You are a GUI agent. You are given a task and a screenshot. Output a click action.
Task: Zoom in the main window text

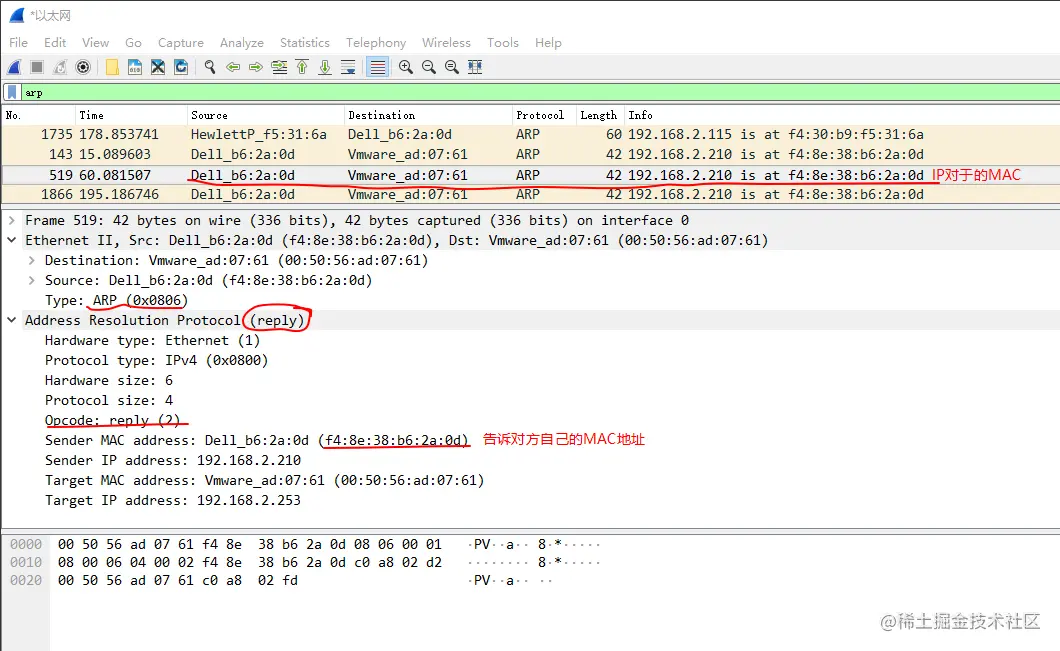click(x=406, y=67)
